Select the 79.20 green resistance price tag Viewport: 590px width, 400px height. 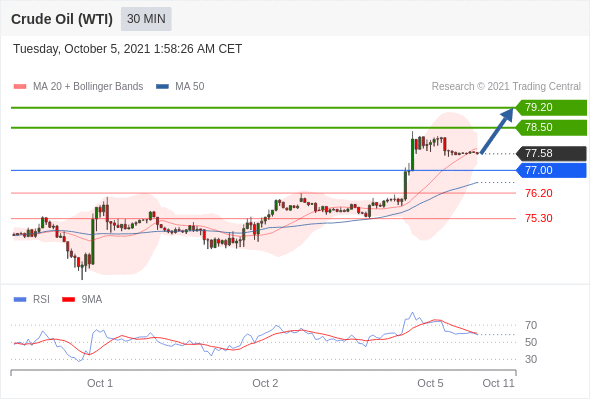tap(551, 108)
